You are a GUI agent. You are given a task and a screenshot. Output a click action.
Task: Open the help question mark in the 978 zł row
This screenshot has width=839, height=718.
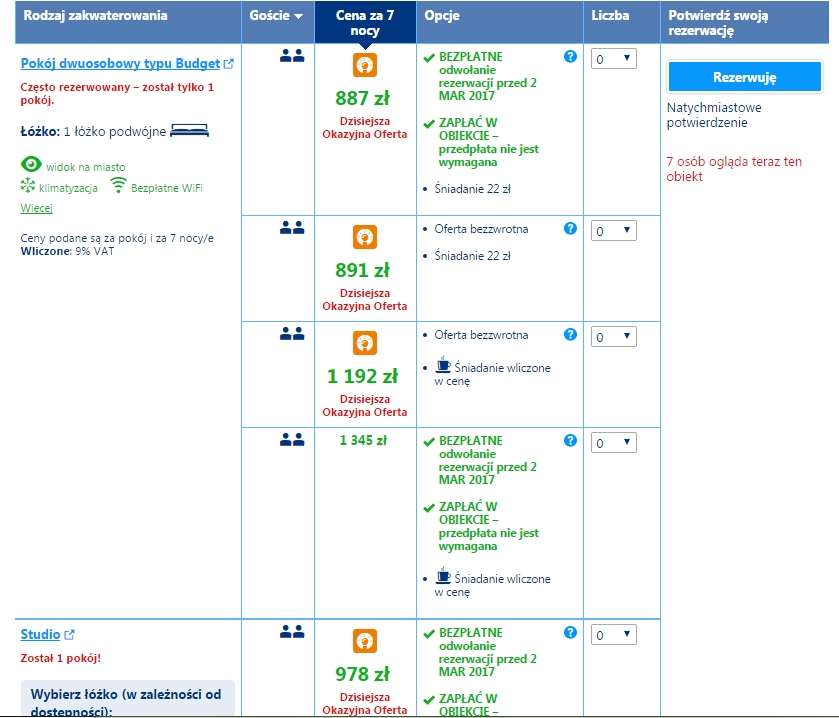pos(570,632)
